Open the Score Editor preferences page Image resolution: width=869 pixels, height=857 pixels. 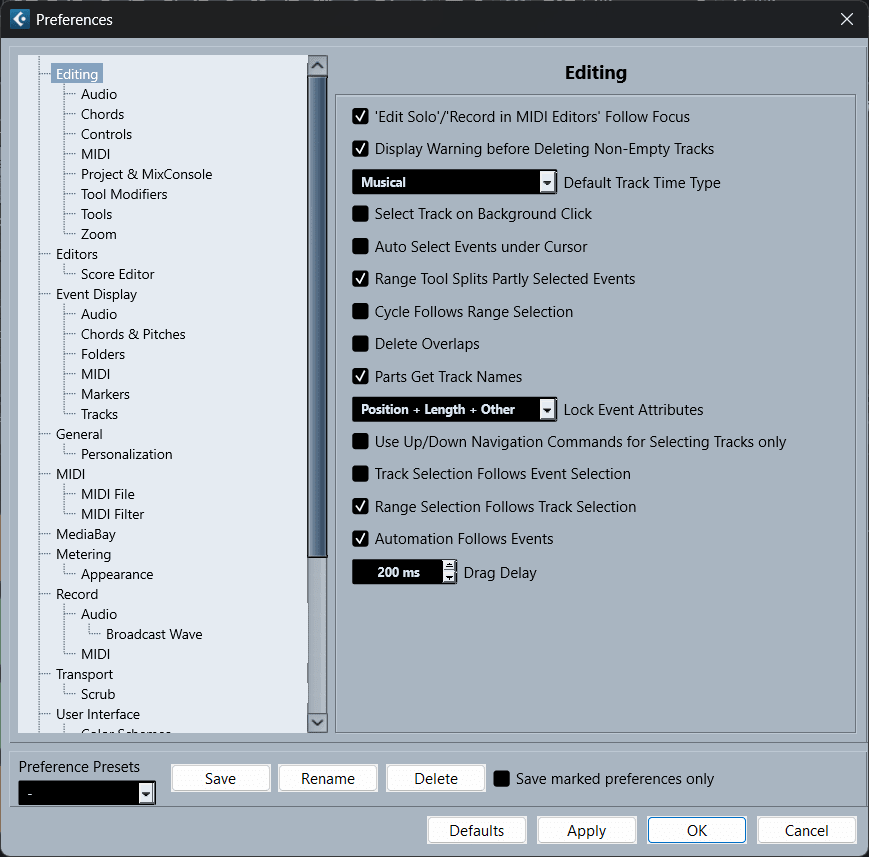pos(117,274)
